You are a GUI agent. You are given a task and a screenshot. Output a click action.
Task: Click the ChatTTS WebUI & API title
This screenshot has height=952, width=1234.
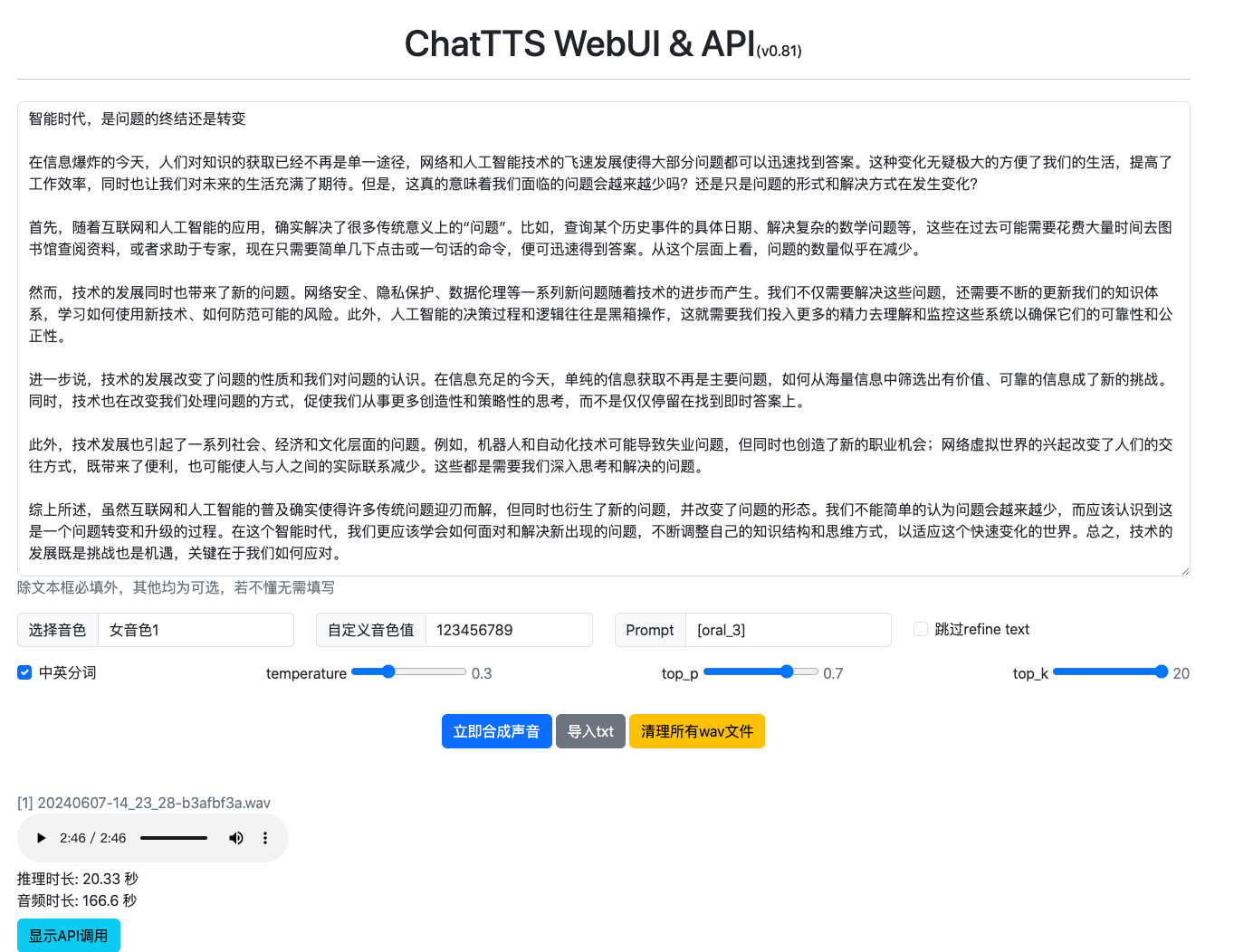pyautogui.click(x=579, y=43)
